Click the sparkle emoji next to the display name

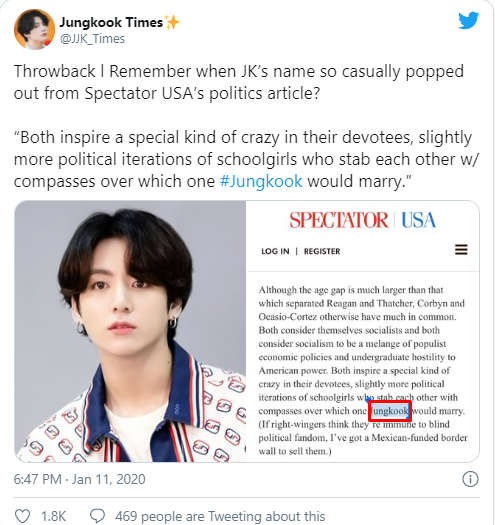[172, 22]
